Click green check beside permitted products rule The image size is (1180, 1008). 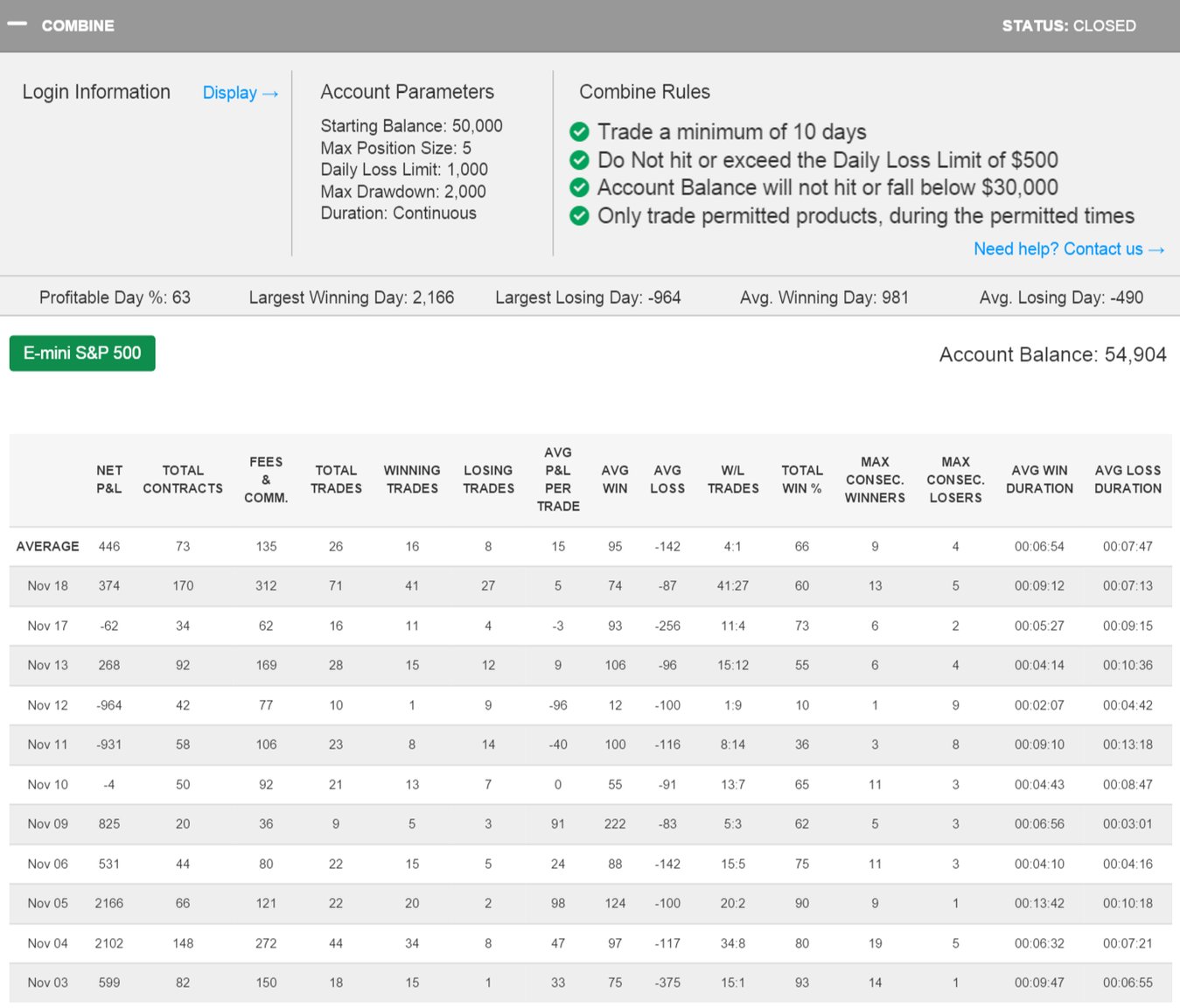[x=579, y=216]
